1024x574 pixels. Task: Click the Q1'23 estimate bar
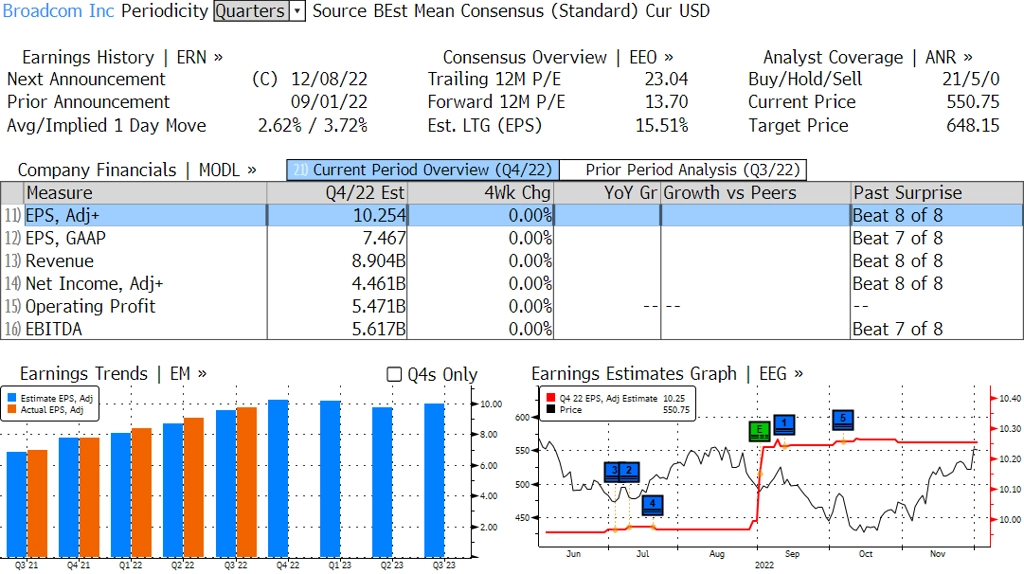click(x=330, y=479)
